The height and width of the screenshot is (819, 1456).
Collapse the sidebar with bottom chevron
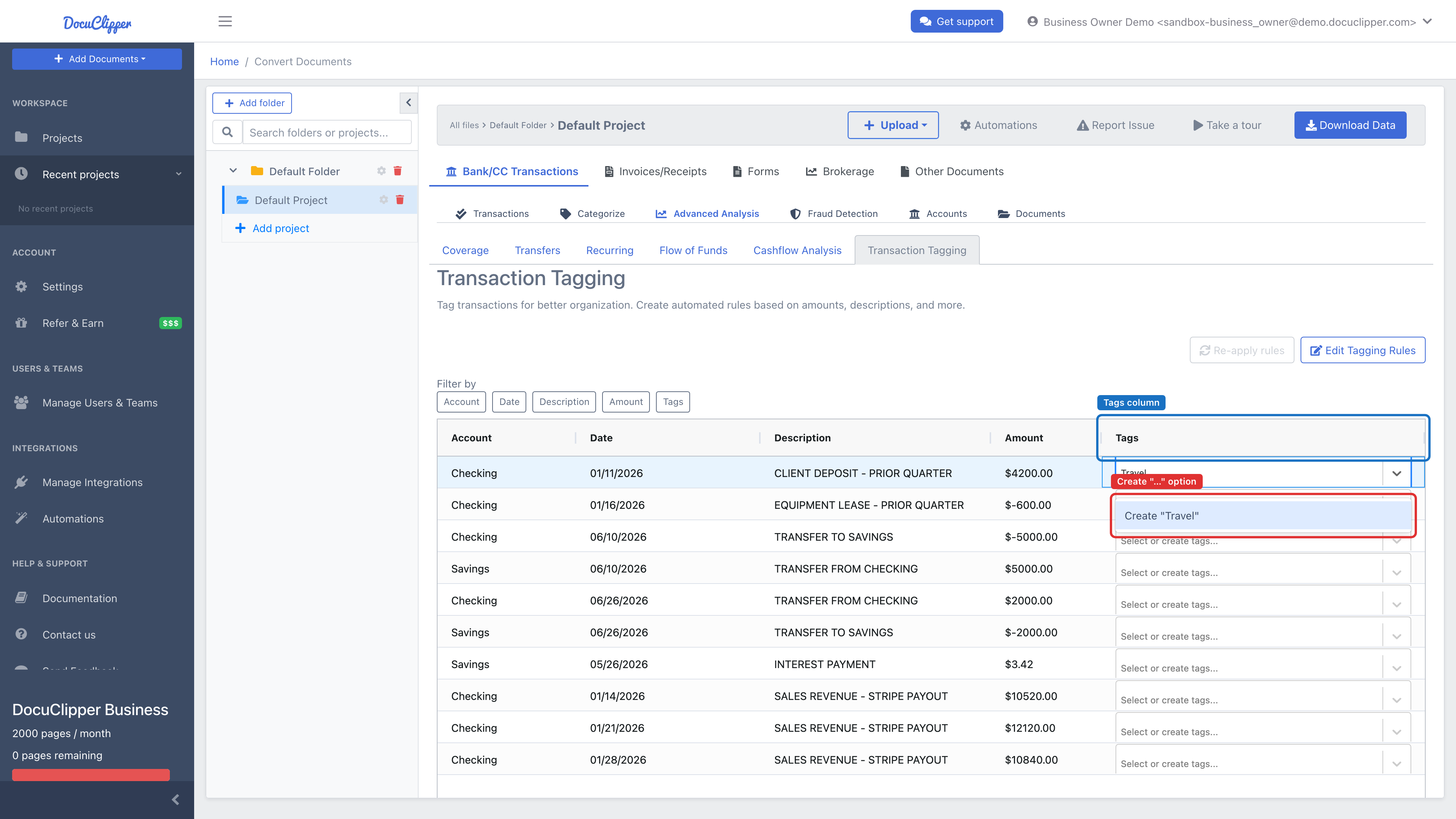176,799
